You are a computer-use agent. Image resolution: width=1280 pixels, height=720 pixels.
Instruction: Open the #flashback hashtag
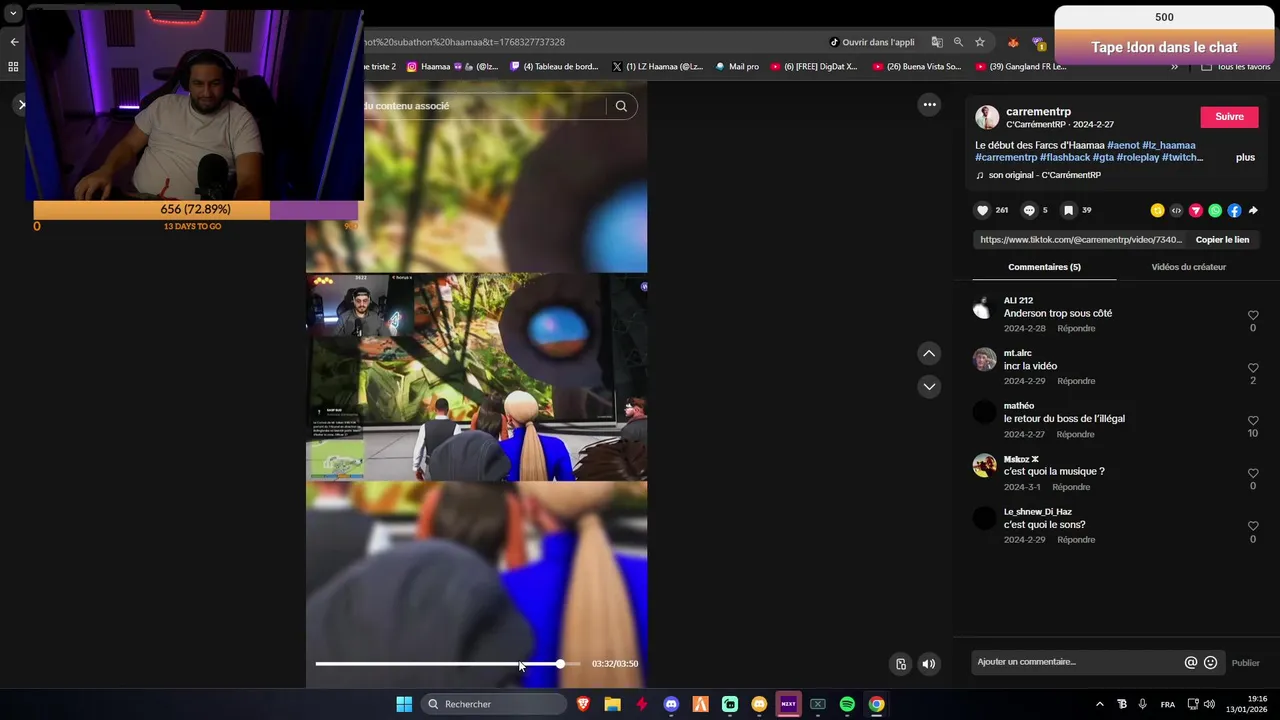(1063, 157)
